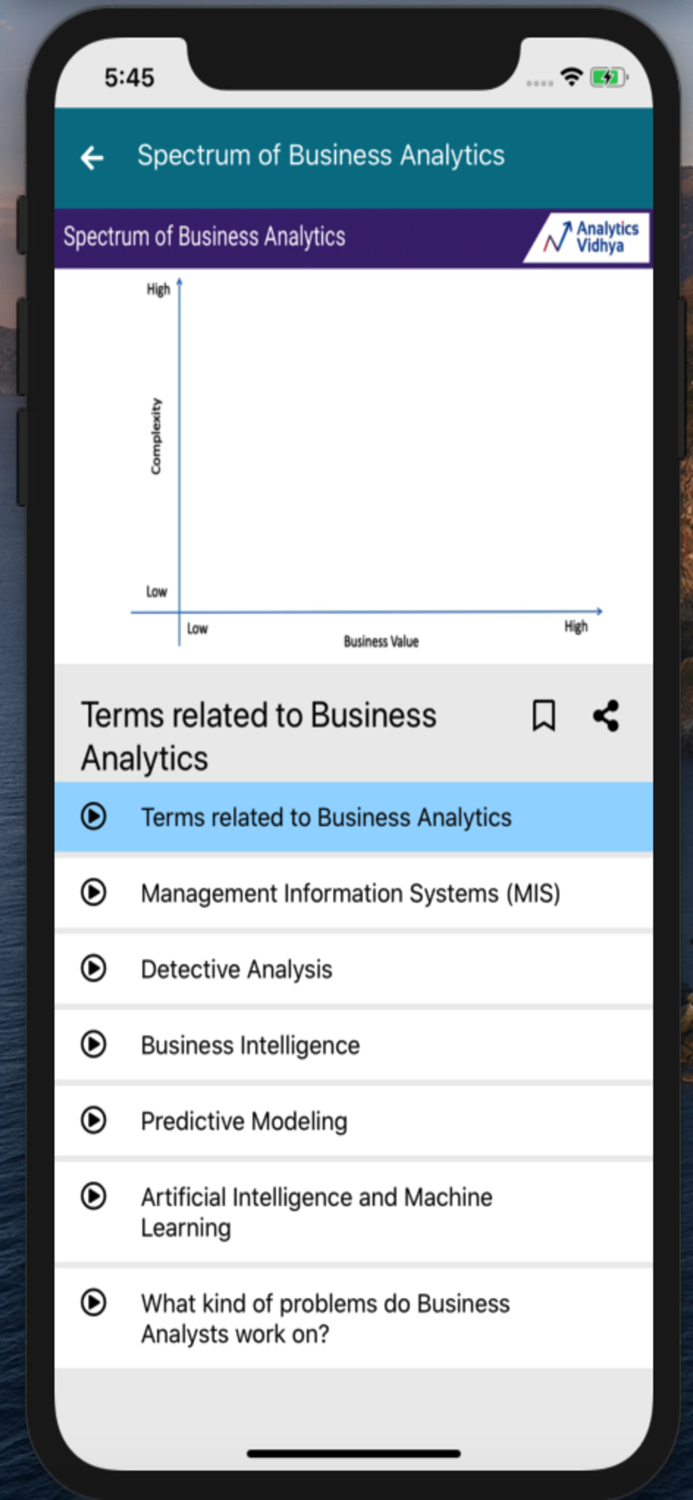Open the Business Intelligence lesson entry
Viewport: 693px width, 1500px height.
tap(251, 1044)
